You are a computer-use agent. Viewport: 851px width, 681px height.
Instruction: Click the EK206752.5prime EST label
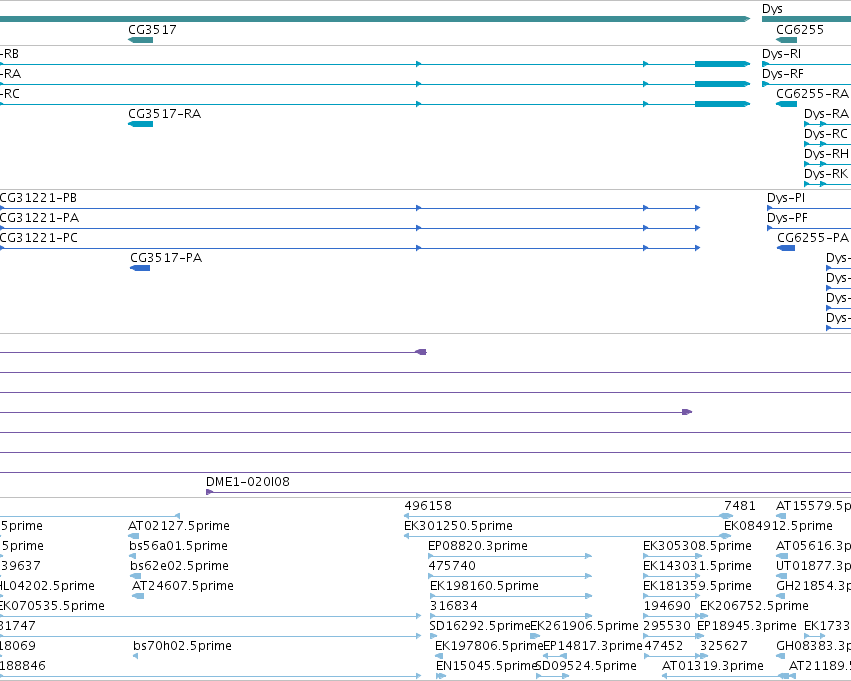tap(754, 606)
